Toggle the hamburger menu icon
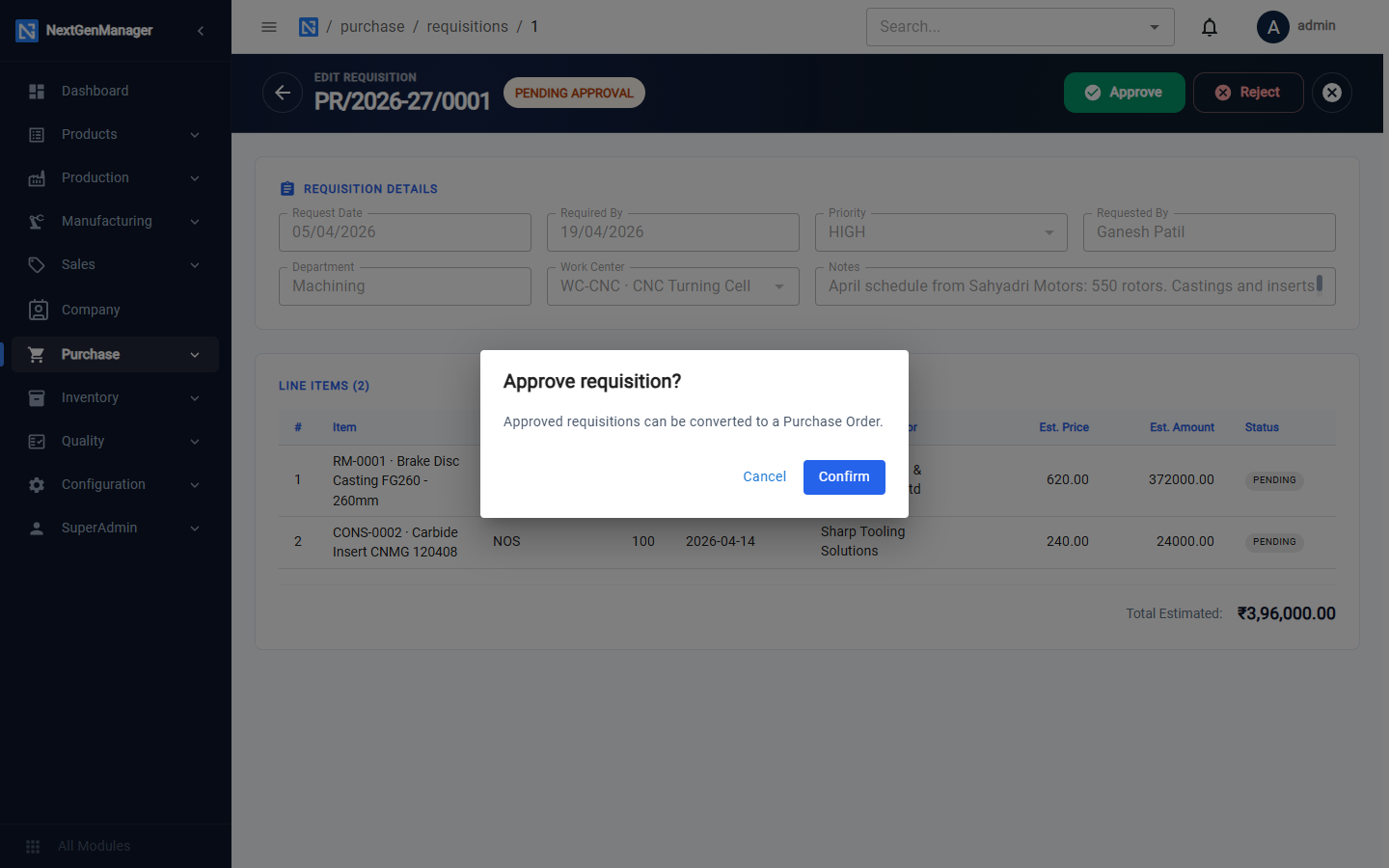This screenshot has height=868, width=1389. point(269,27)
